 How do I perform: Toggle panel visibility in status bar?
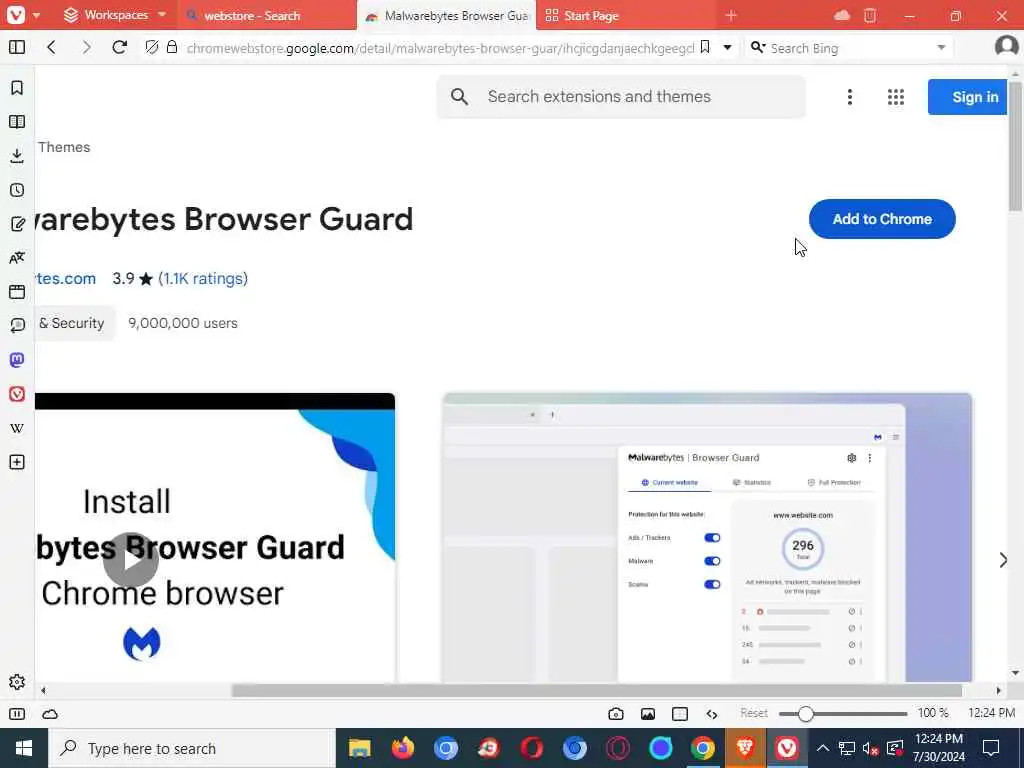click(17, 714)
